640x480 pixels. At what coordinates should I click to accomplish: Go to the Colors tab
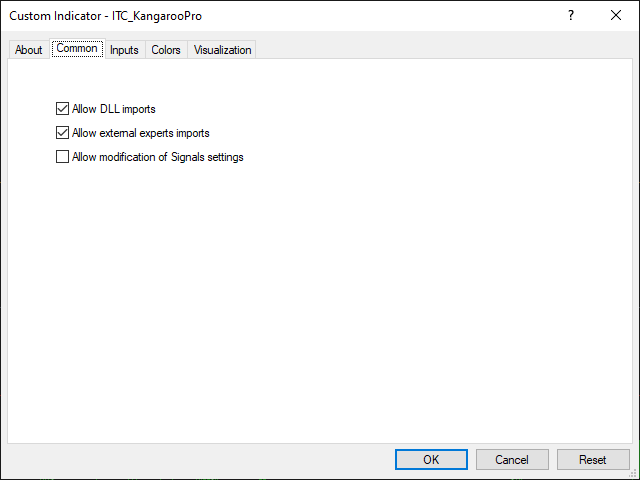point(166,50)
